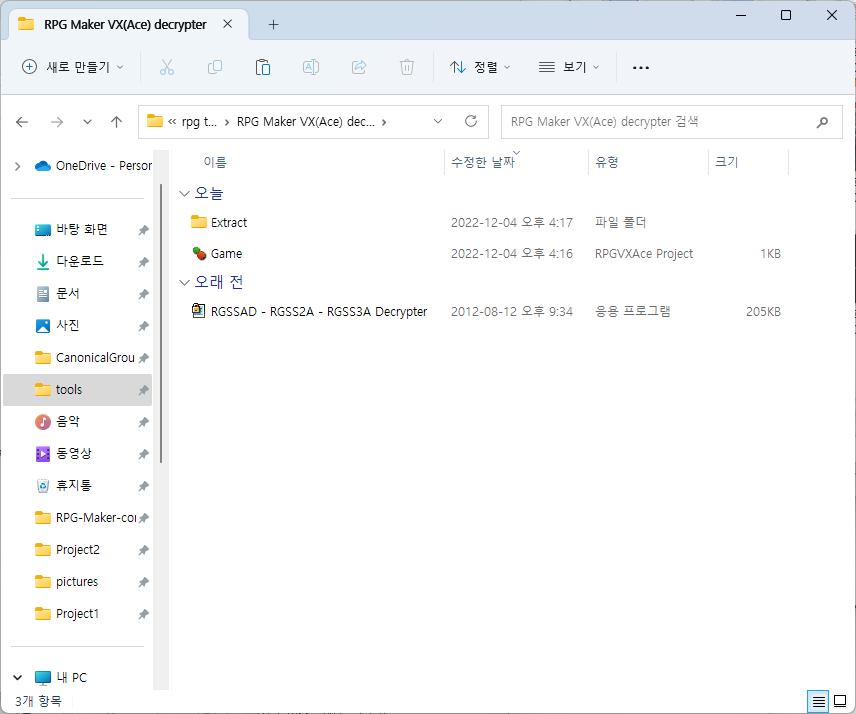Click RPGVXAce Project type cell
The image size is (856, 714).
coord(644,254)
